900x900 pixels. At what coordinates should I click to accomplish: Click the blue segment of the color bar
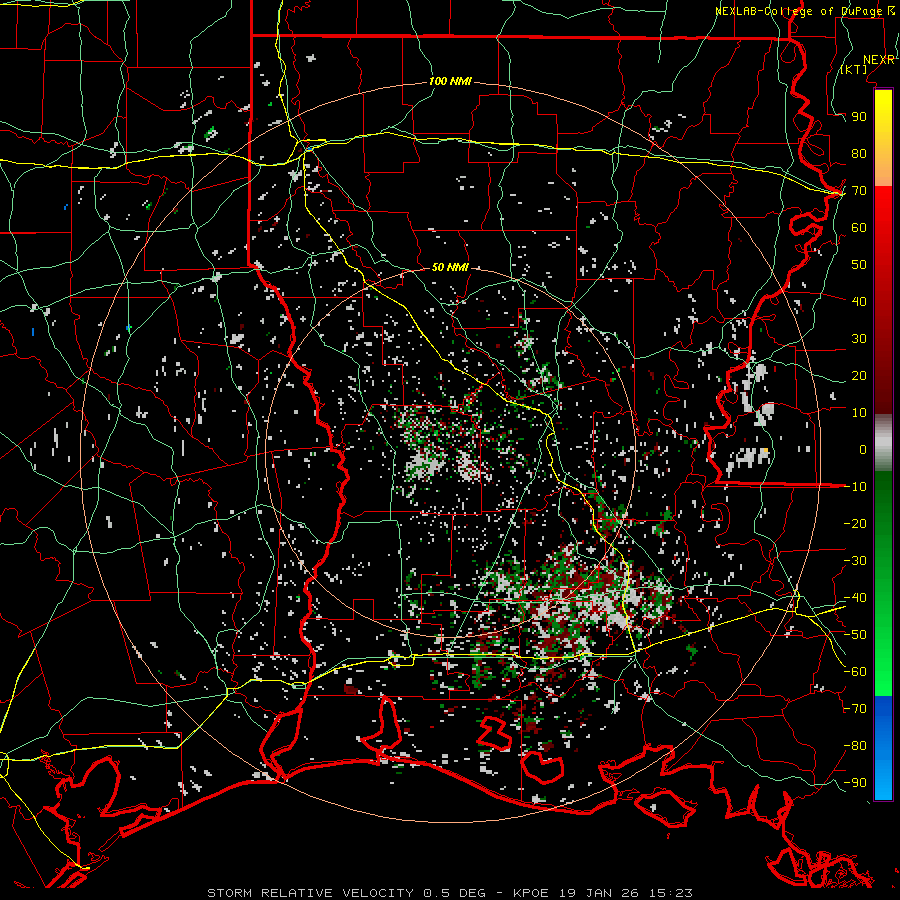883,746
